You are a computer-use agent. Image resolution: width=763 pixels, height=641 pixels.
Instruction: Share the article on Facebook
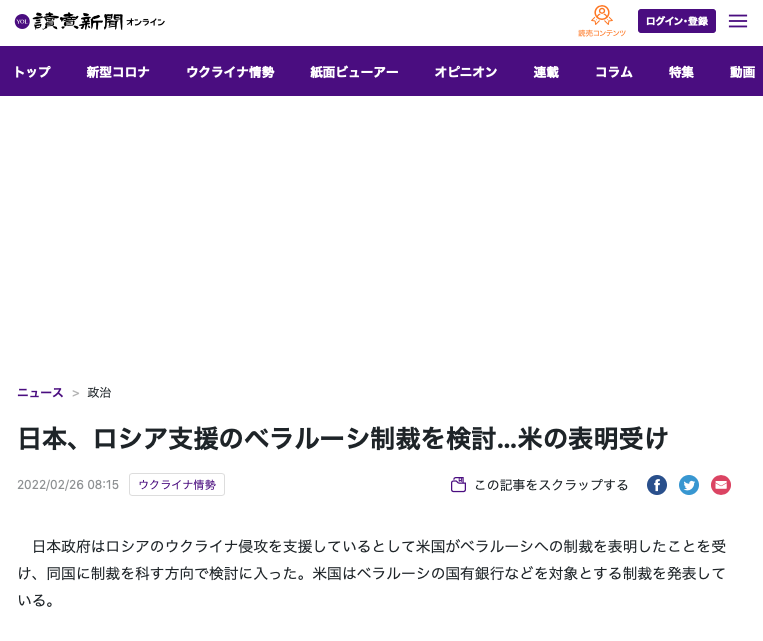point(656,485)
